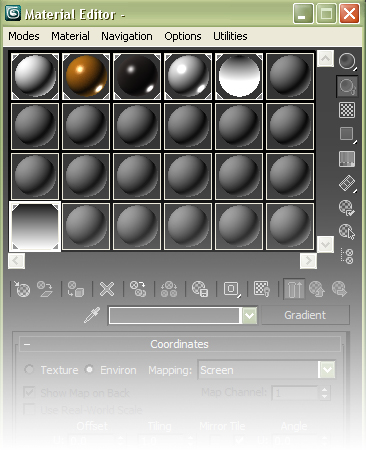This screenshot has width=366, height=450.
Task: Select the white-to-black gradient sphere slot
Action: coord(239,77)
